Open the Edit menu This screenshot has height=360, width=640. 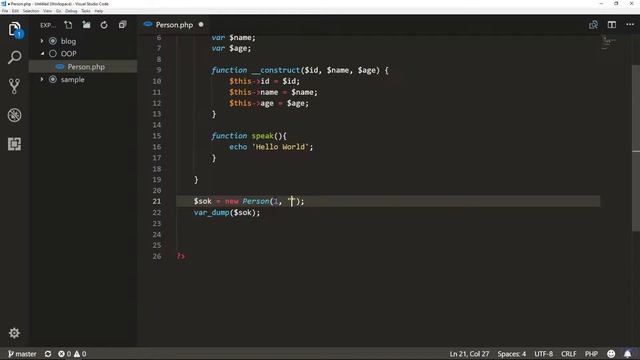pyautogui.click(x=15, y=11)
